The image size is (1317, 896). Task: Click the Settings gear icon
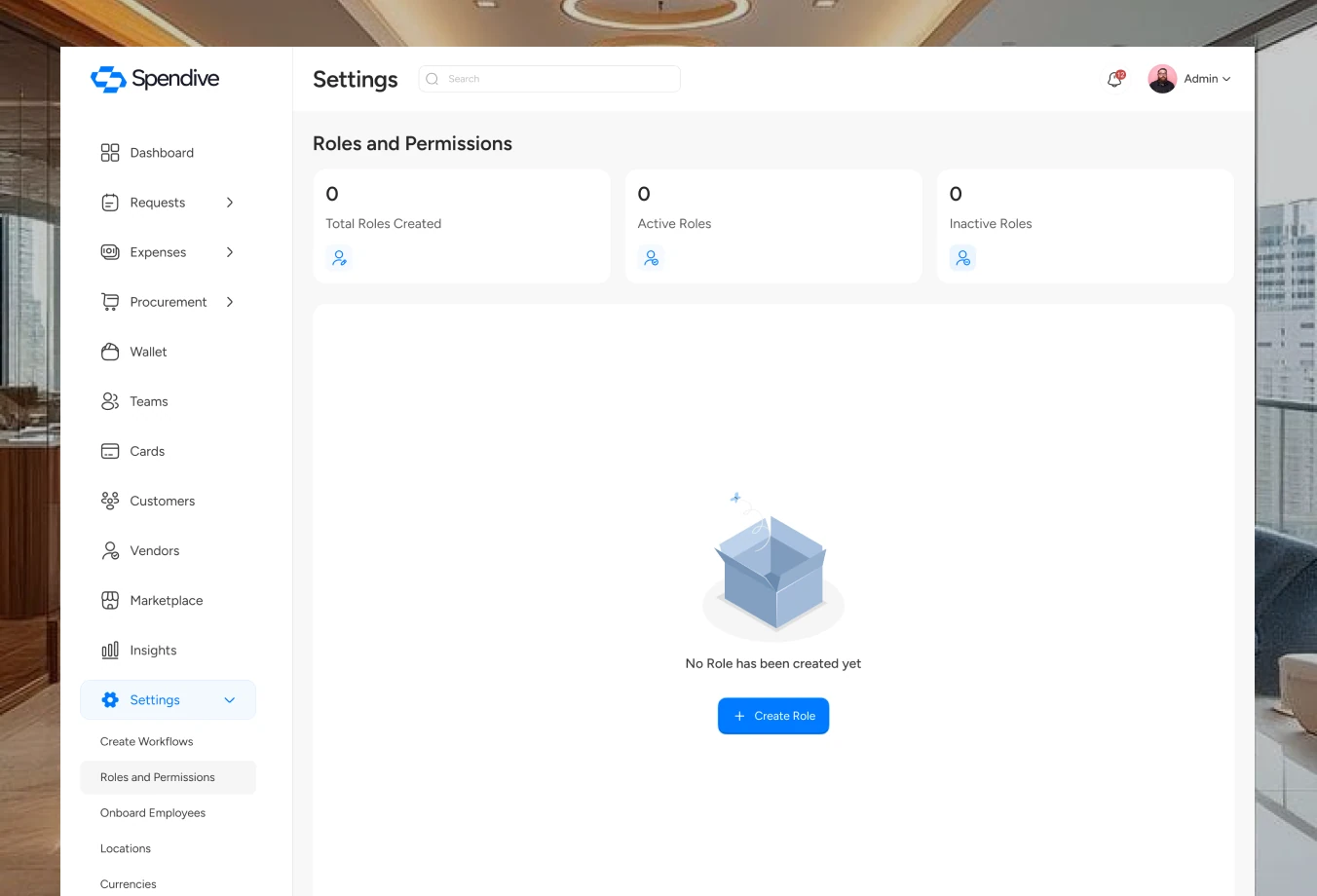[110, 699]
